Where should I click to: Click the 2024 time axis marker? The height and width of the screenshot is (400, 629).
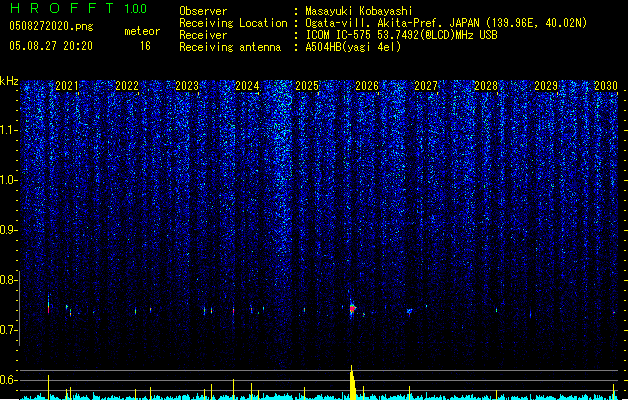point(247,85)
